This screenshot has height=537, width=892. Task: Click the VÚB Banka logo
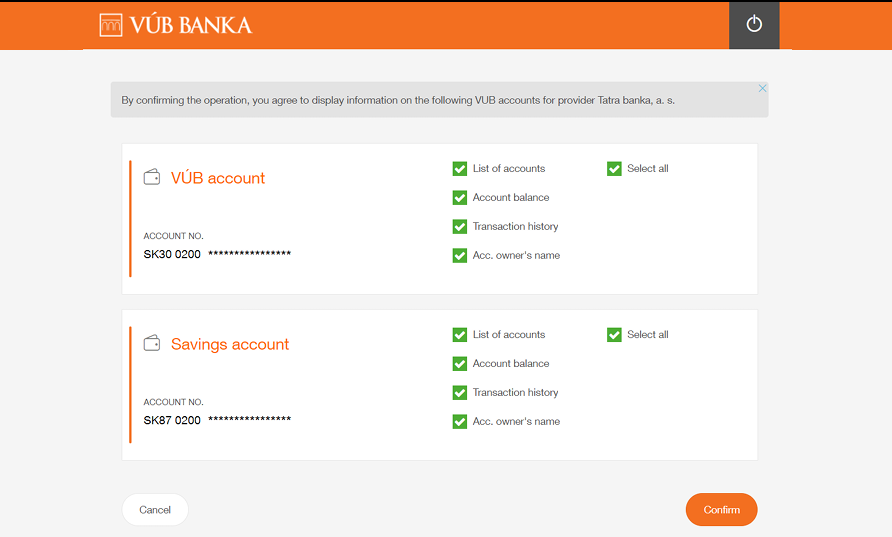(176, 25)
